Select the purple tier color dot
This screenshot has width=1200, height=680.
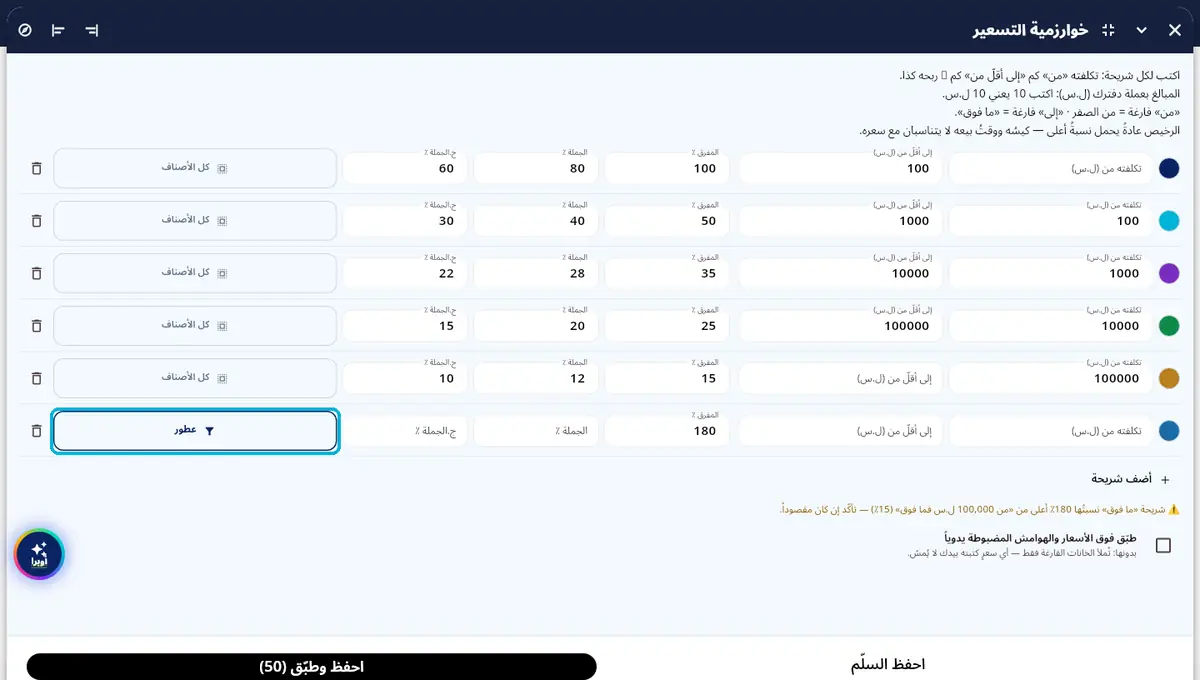1169,273
